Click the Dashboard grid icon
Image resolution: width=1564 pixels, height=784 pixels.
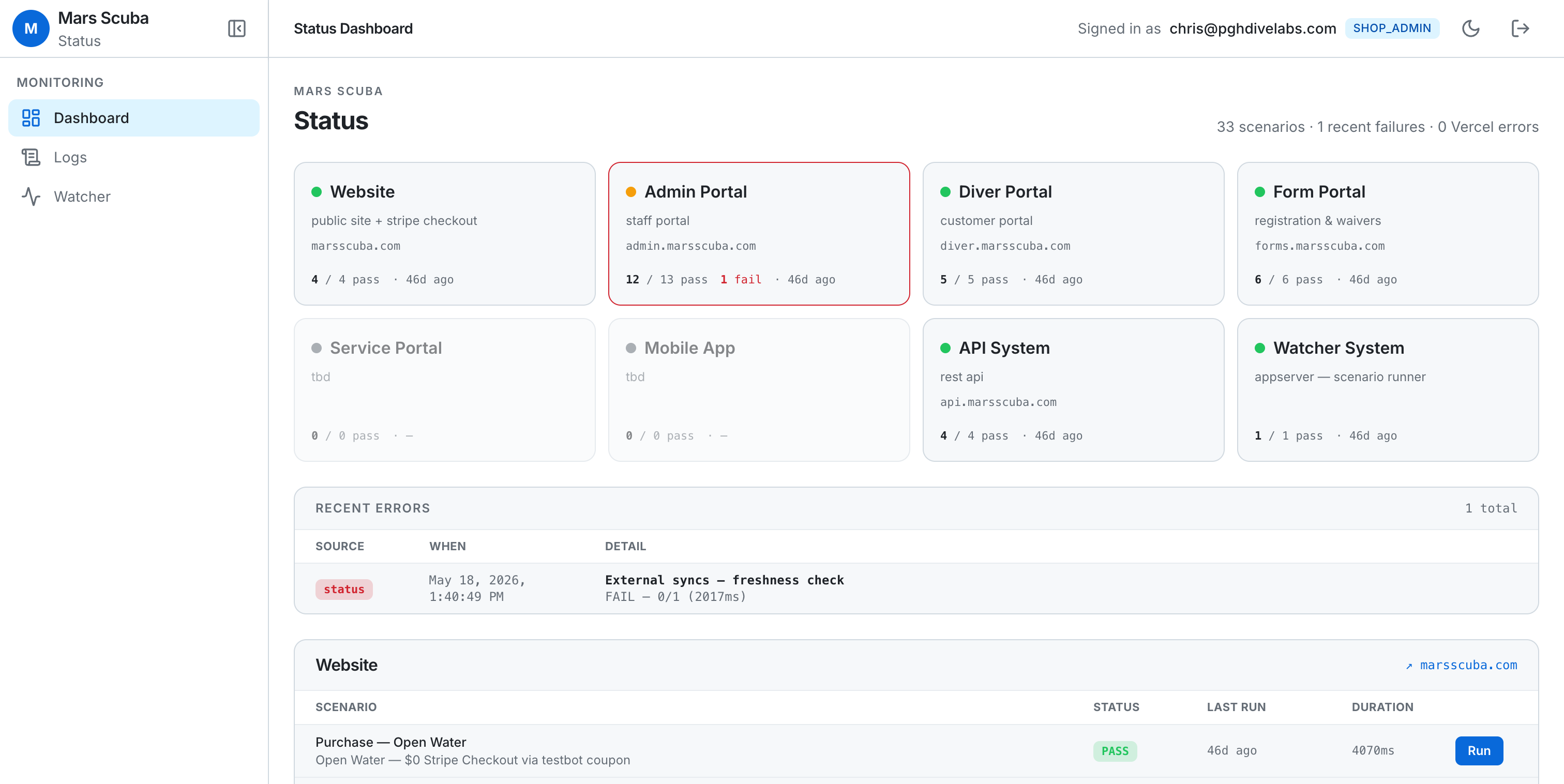31,118
